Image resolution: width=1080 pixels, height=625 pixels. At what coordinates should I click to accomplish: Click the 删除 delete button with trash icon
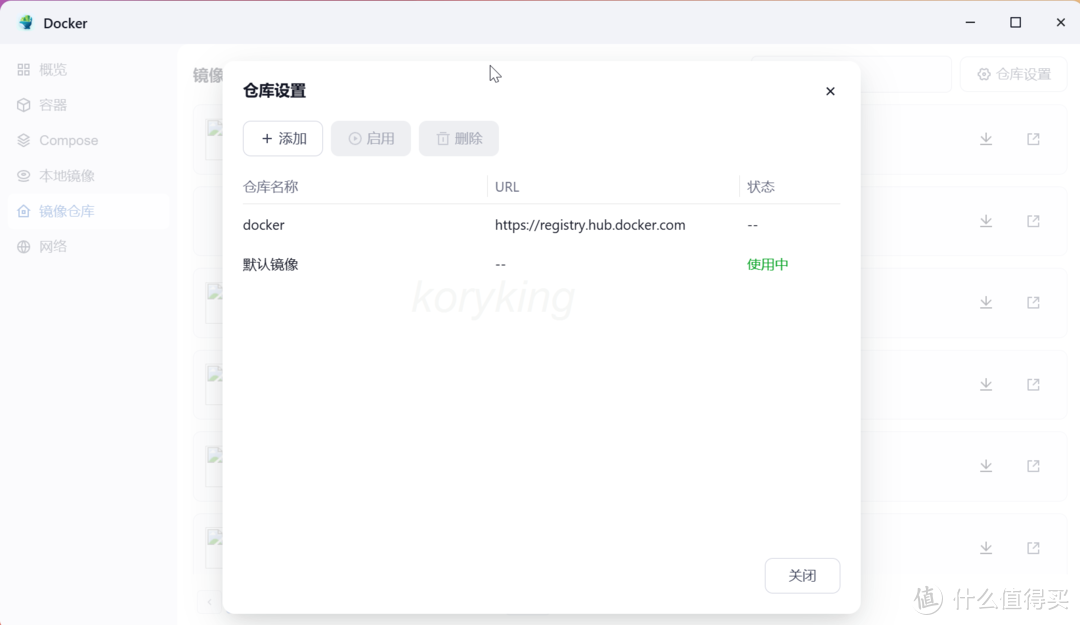click(x=458, y=138)
